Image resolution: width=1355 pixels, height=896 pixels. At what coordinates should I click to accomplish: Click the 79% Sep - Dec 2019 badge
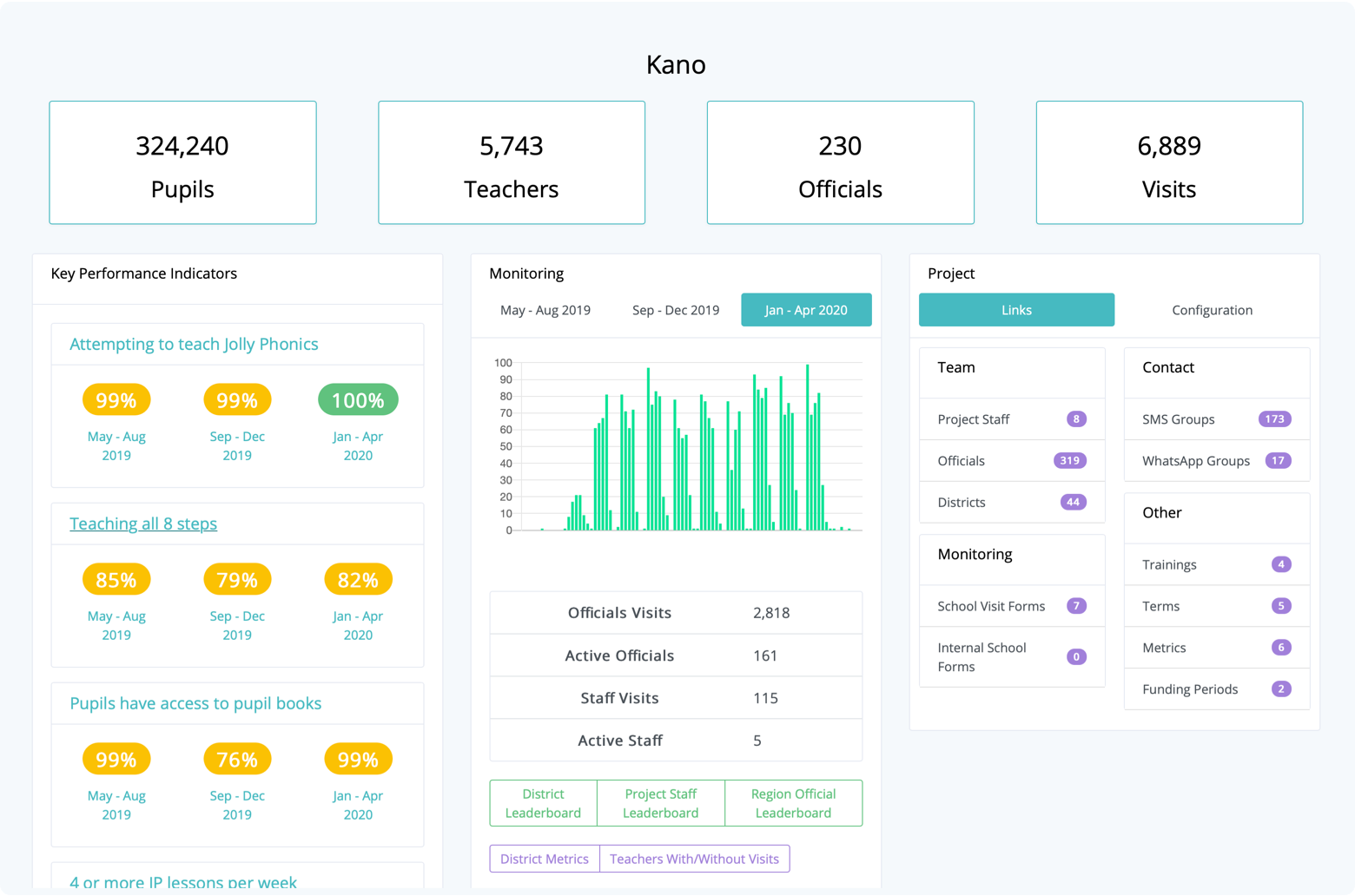pos(237,580)
